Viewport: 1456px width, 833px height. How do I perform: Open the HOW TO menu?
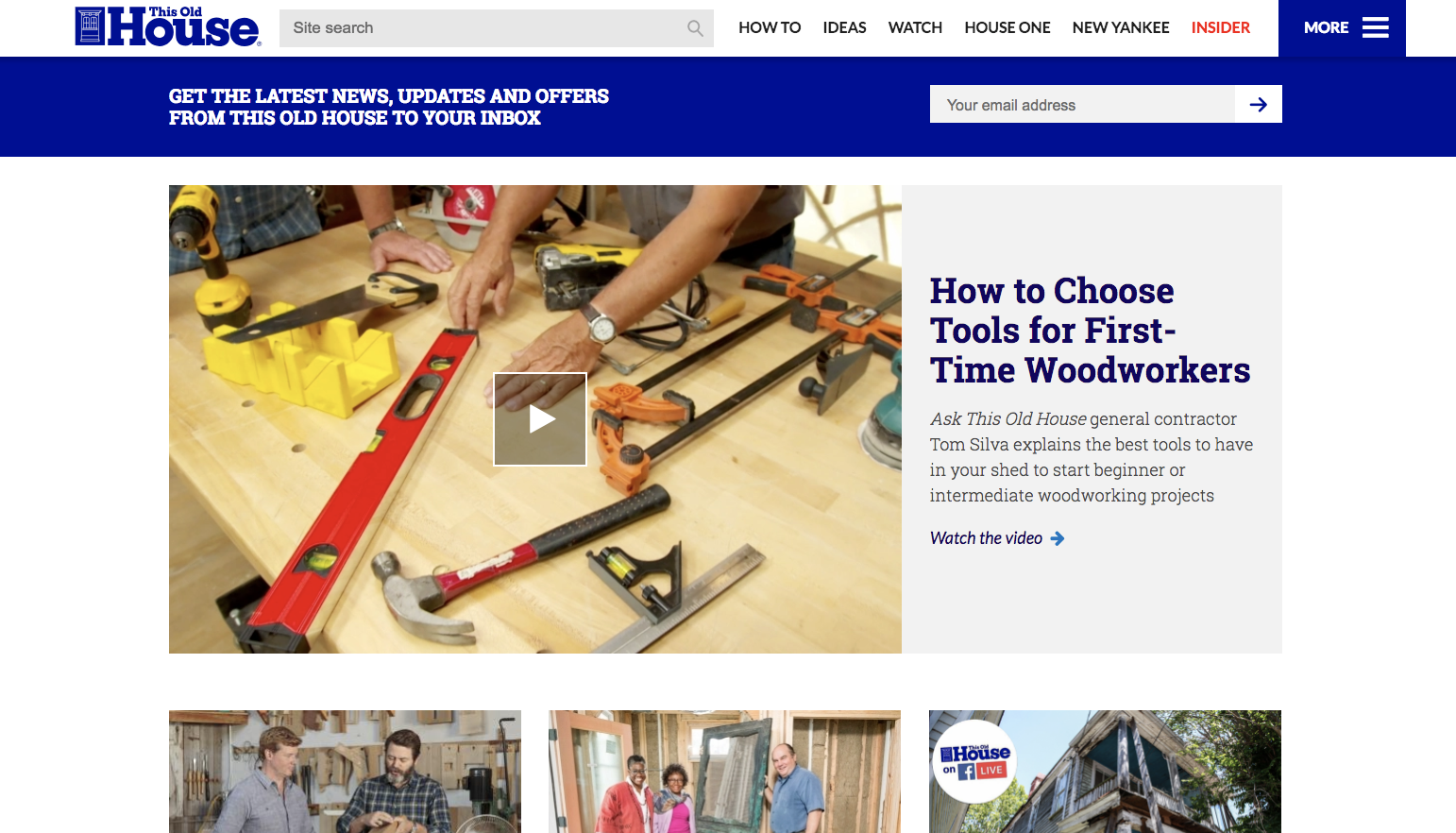(x=770, y=27)
